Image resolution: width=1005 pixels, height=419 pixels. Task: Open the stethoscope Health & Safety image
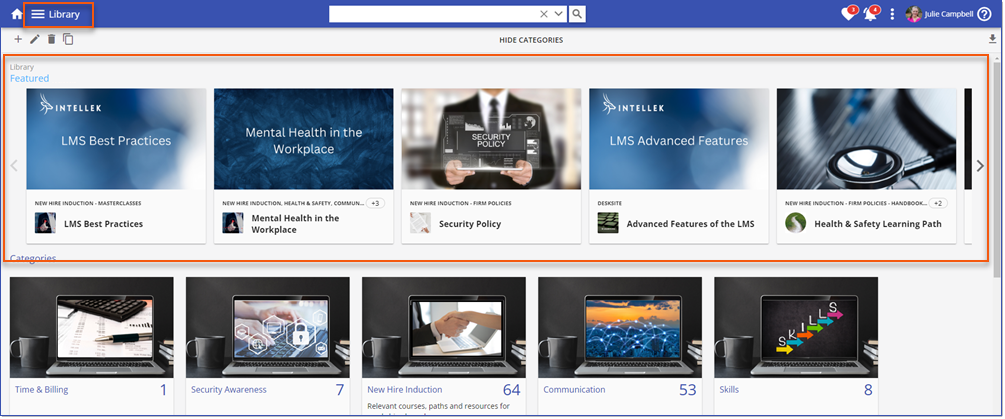click(867, 139)
